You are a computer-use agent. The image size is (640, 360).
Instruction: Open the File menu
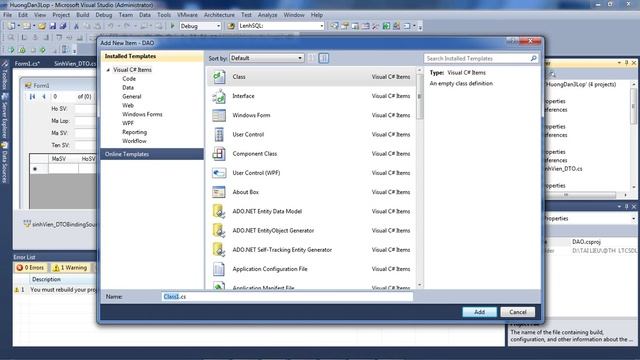pyautogui.click(x=7, y=15)
